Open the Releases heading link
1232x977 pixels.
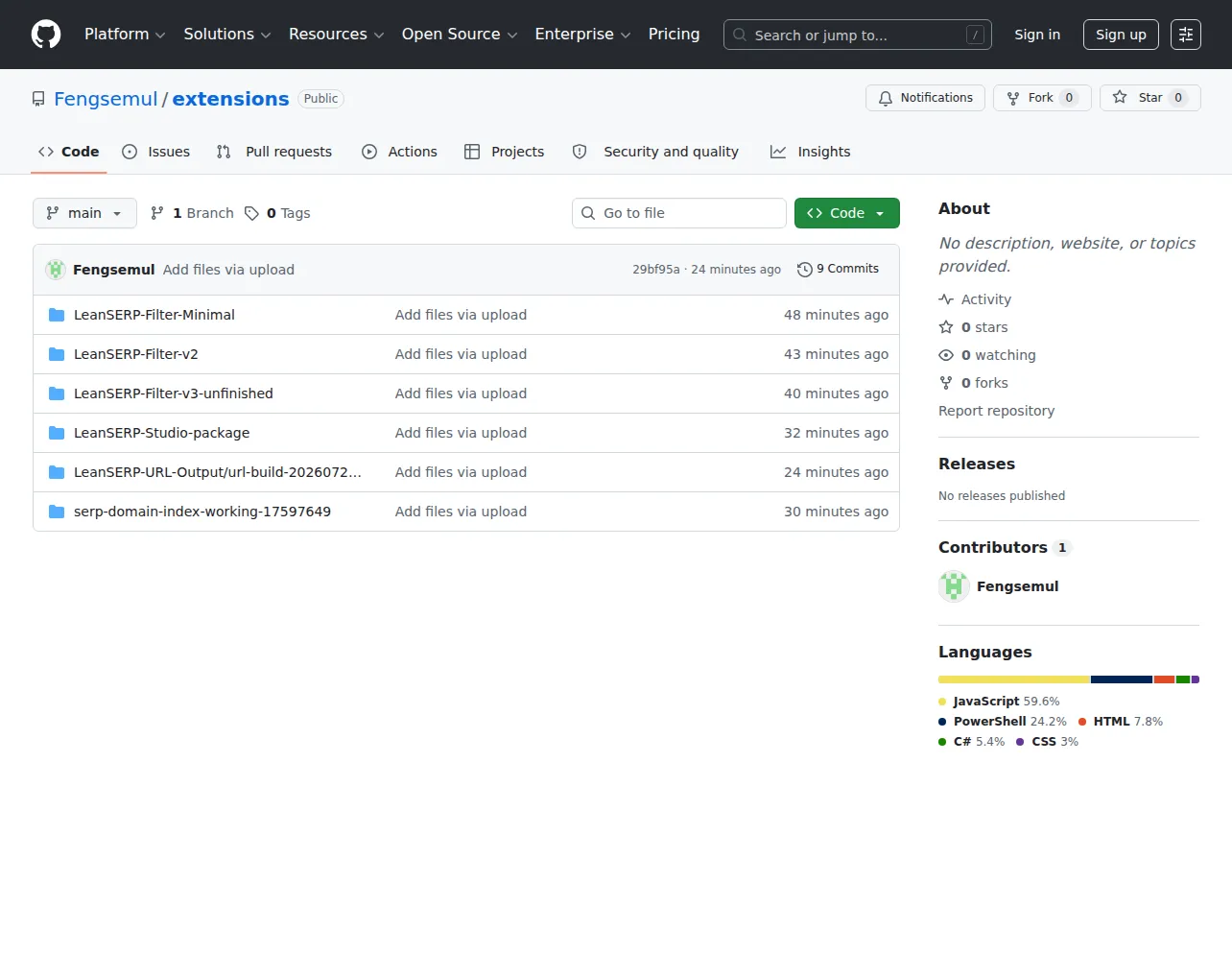tap(977, 464)
